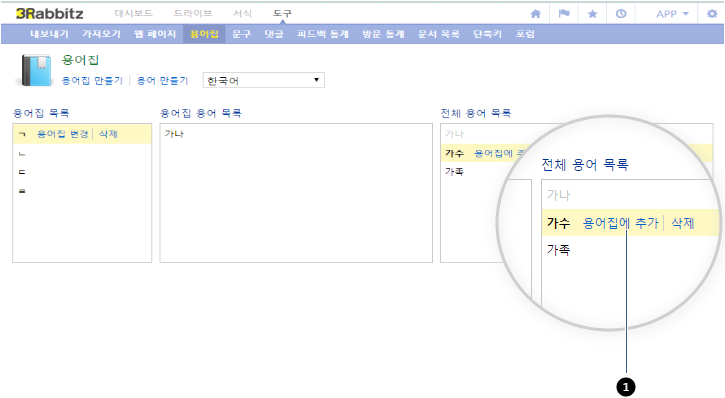Open the settings gear icon
Image resolution: width=725 pixels, height=398 pixels.
(712, 14)
